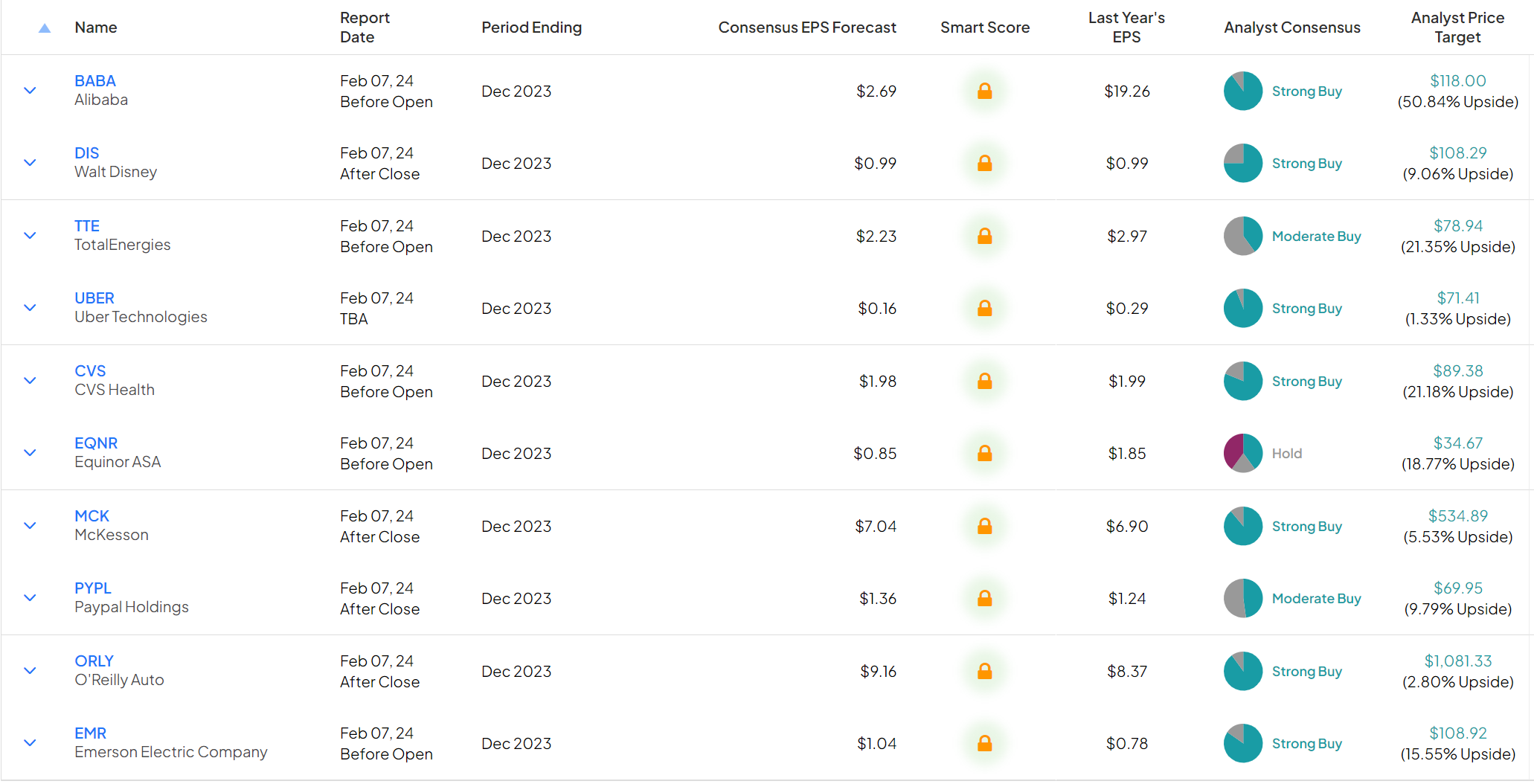Click the $34.67 price target for Equinor
This screenshot has height=784, width=1534.
[1458, 443]
